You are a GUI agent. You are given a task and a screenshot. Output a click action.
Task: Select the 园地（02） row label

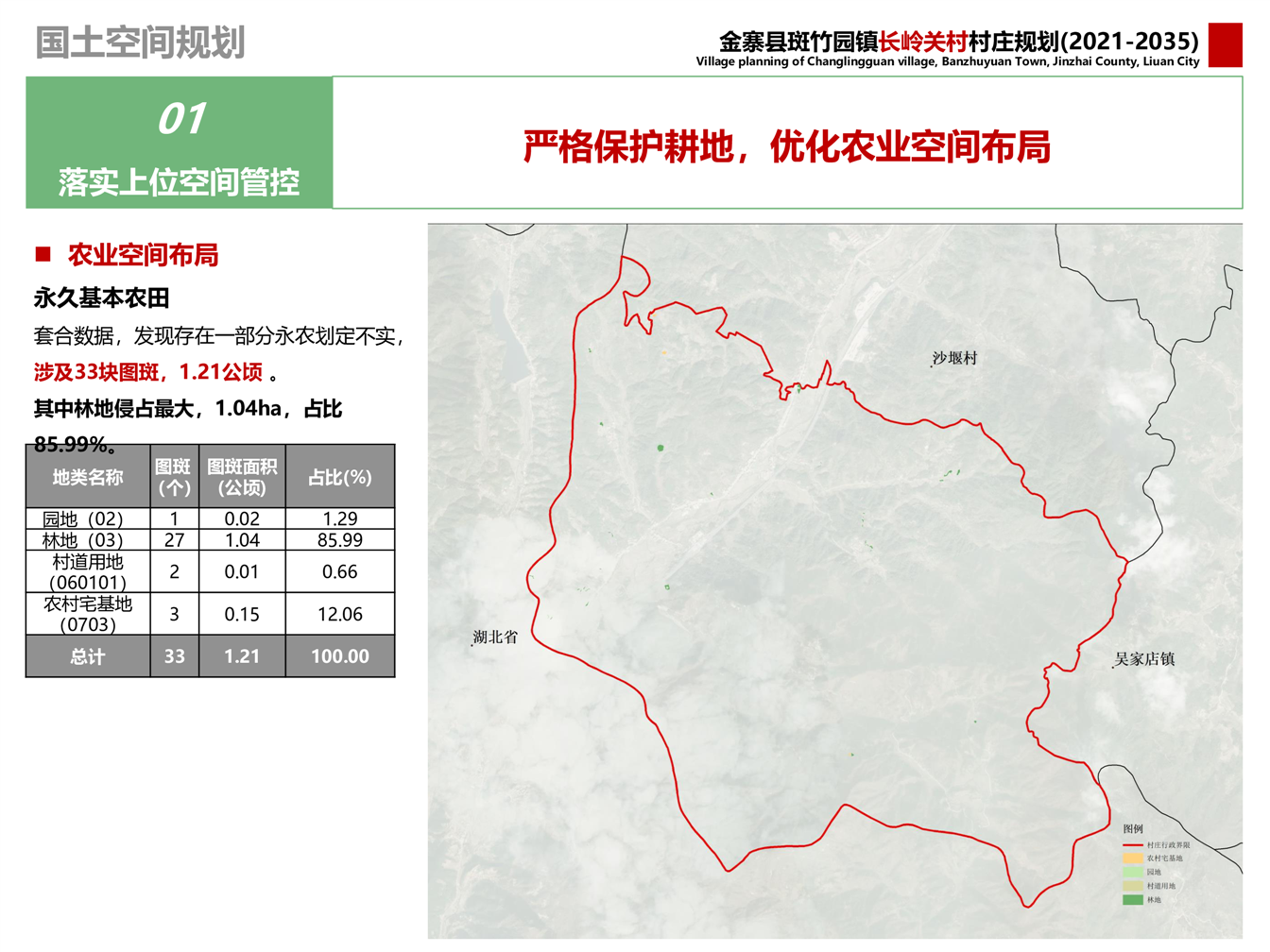pos(88,518)
